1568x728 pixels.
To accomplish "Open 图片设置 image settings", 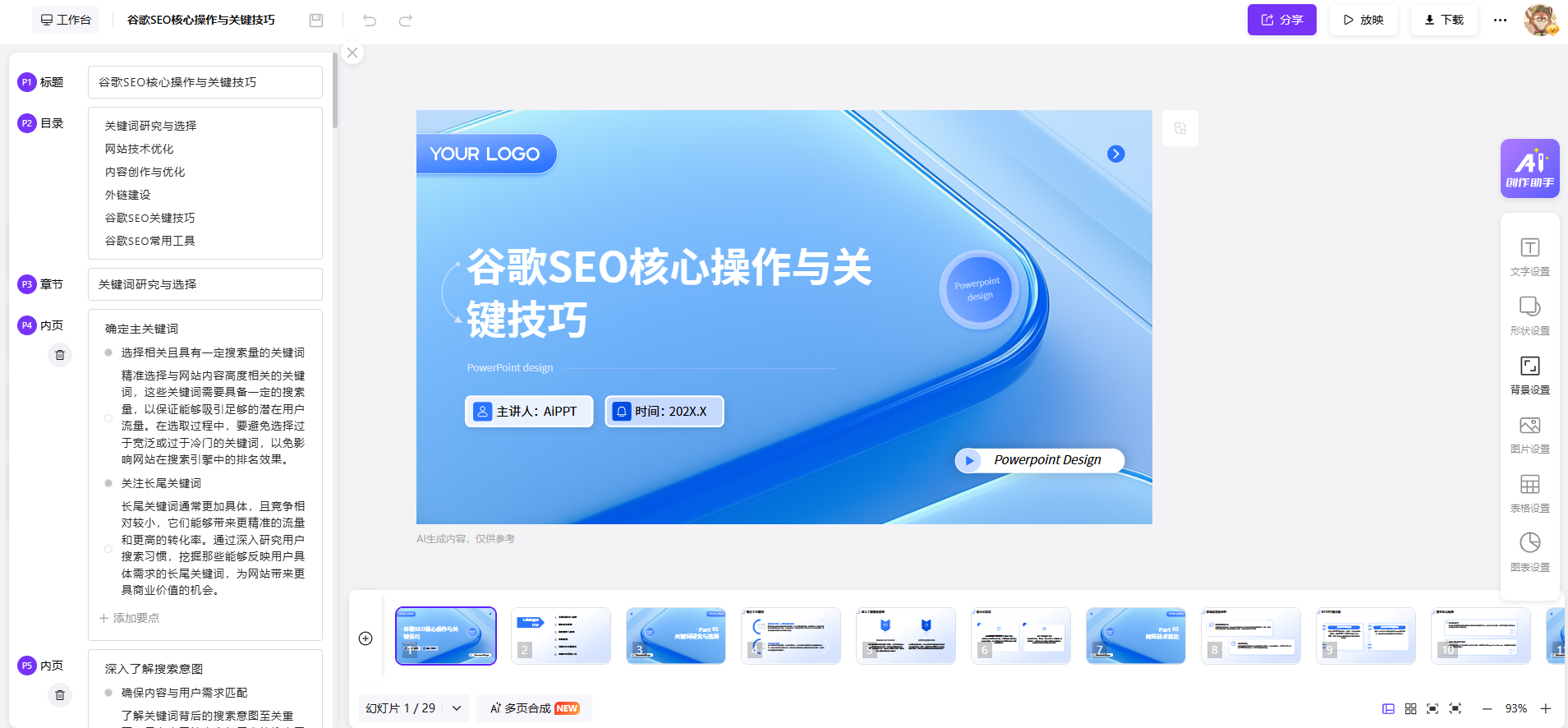I will (1529, 435).
